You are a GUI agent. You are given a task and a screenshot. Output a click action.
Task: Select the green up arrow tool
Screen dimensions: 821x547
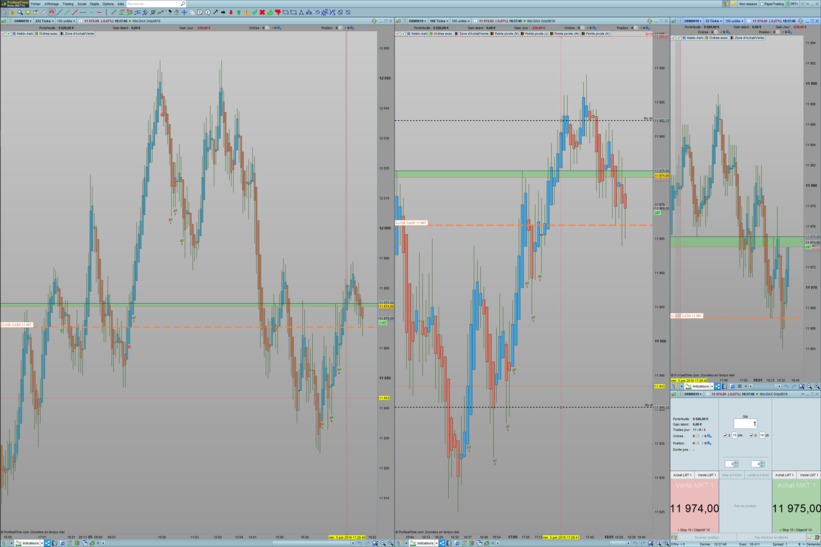click(x=239, y=12)
